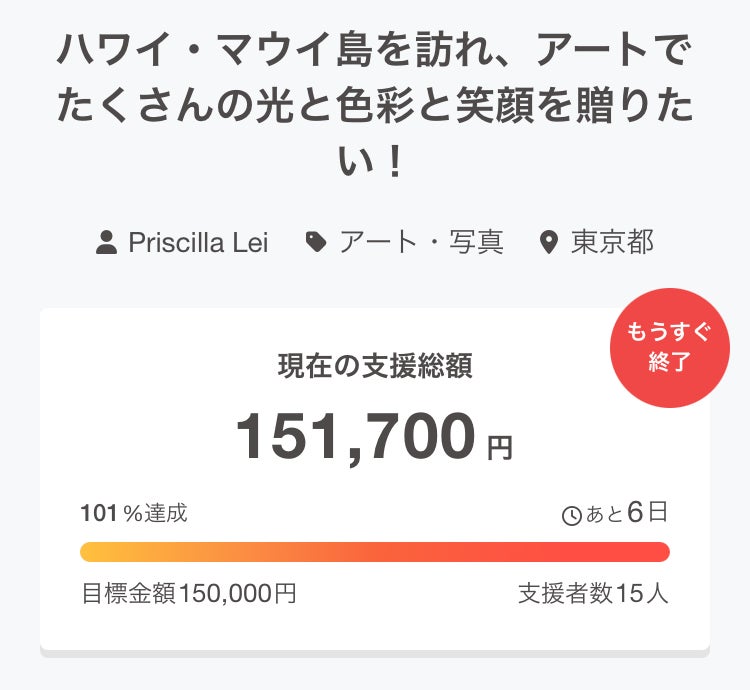Click the 支援者数15人 supporter count
The image size is (750, 690).
pos(593,593)
